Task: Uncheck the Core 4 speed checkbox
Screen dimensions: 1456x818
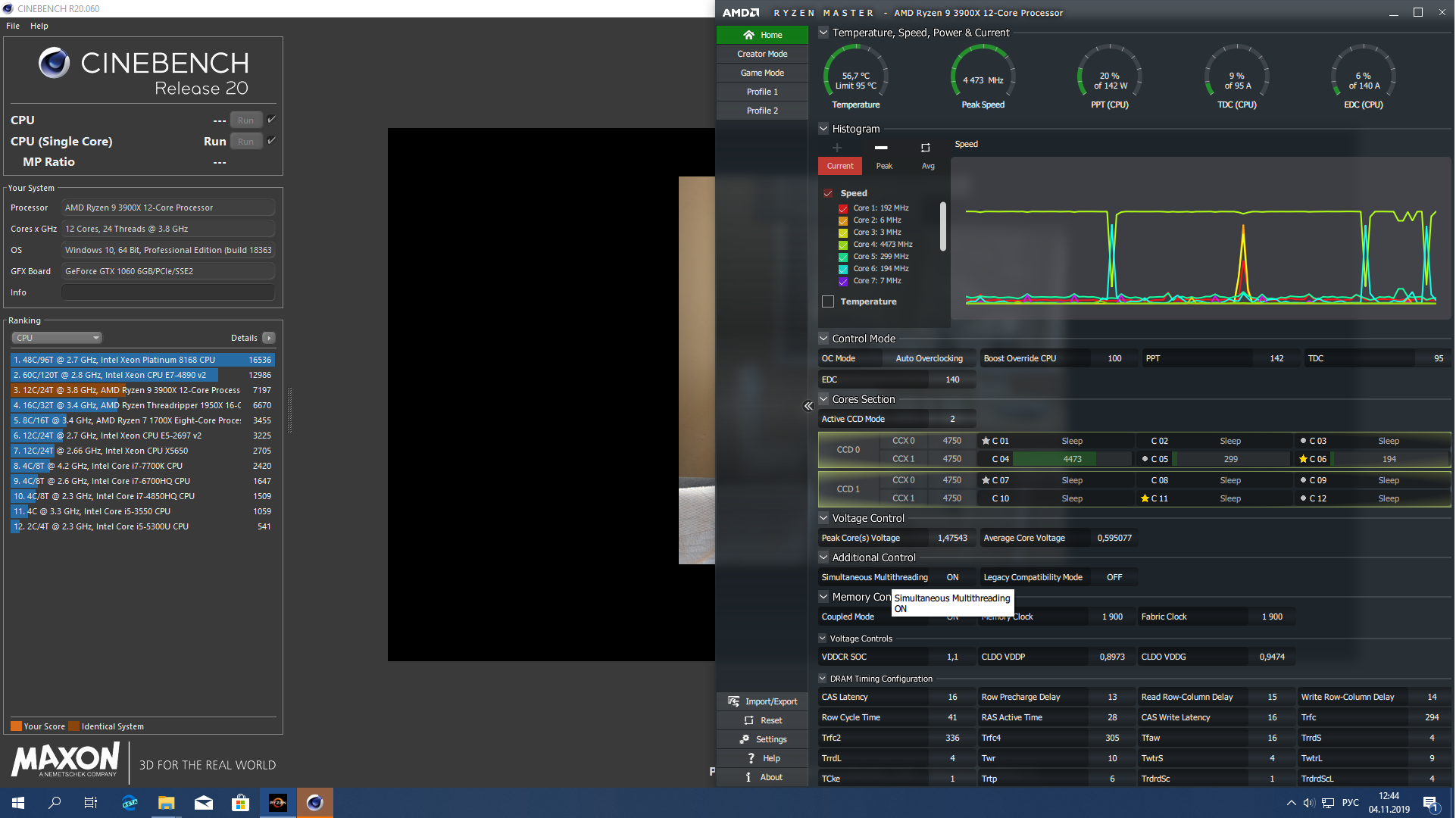Action: (843, 245)
